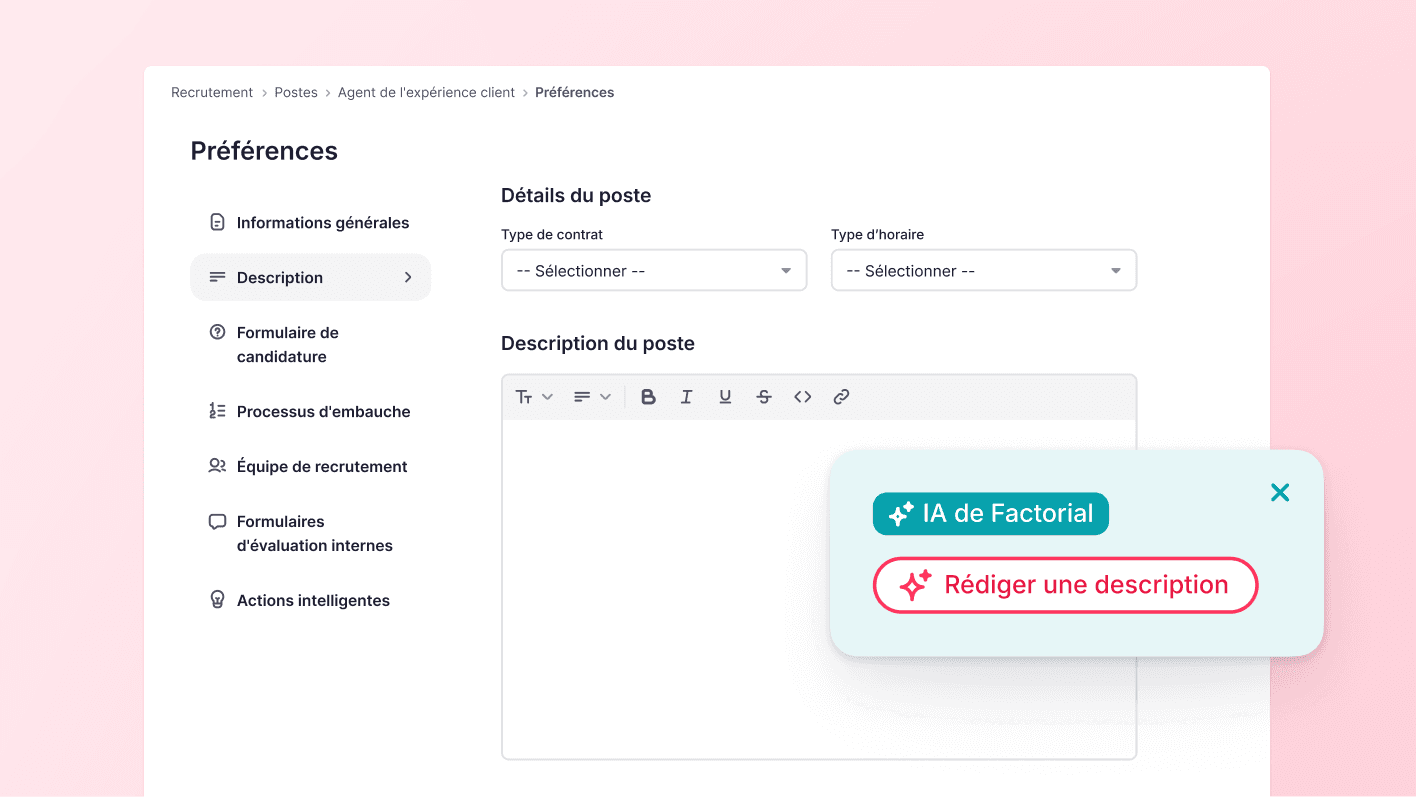Open the Type de contrat dropdown
The image size is (1416, 797).
click(x=653, y=270)
